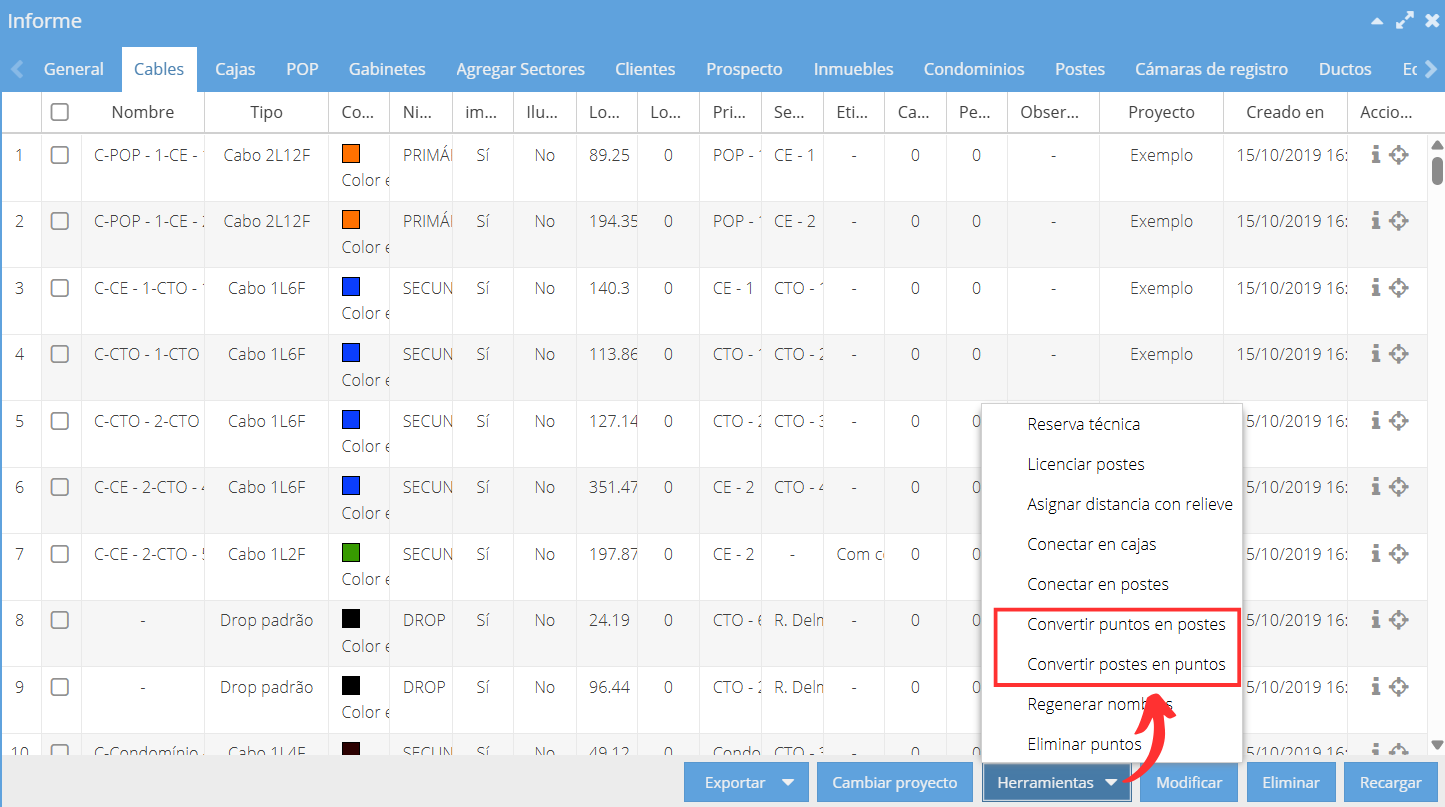Check the box for row 8
The width and height of the screenshot is (1445, 807).
click(60, 620)
